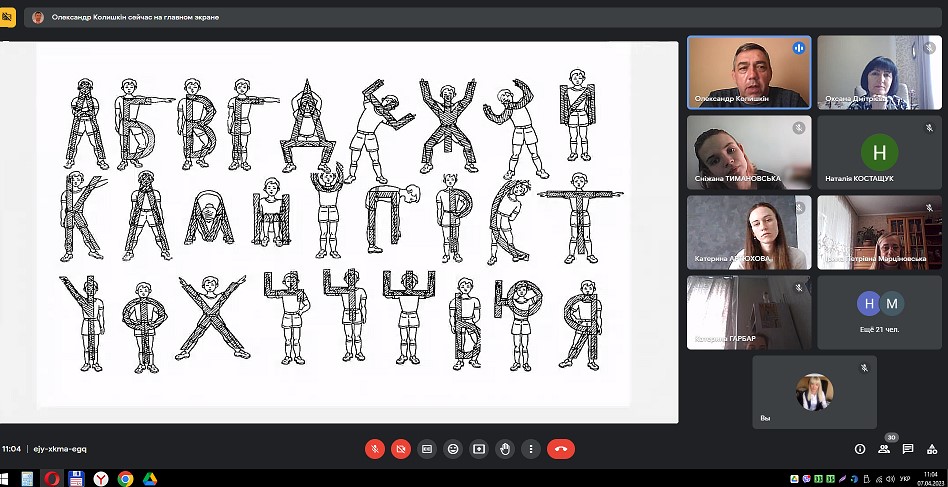Image resolution: width=948 pixels, height=487 pixels.
Task: Turn on the camera
Action: tap(401, 449)
